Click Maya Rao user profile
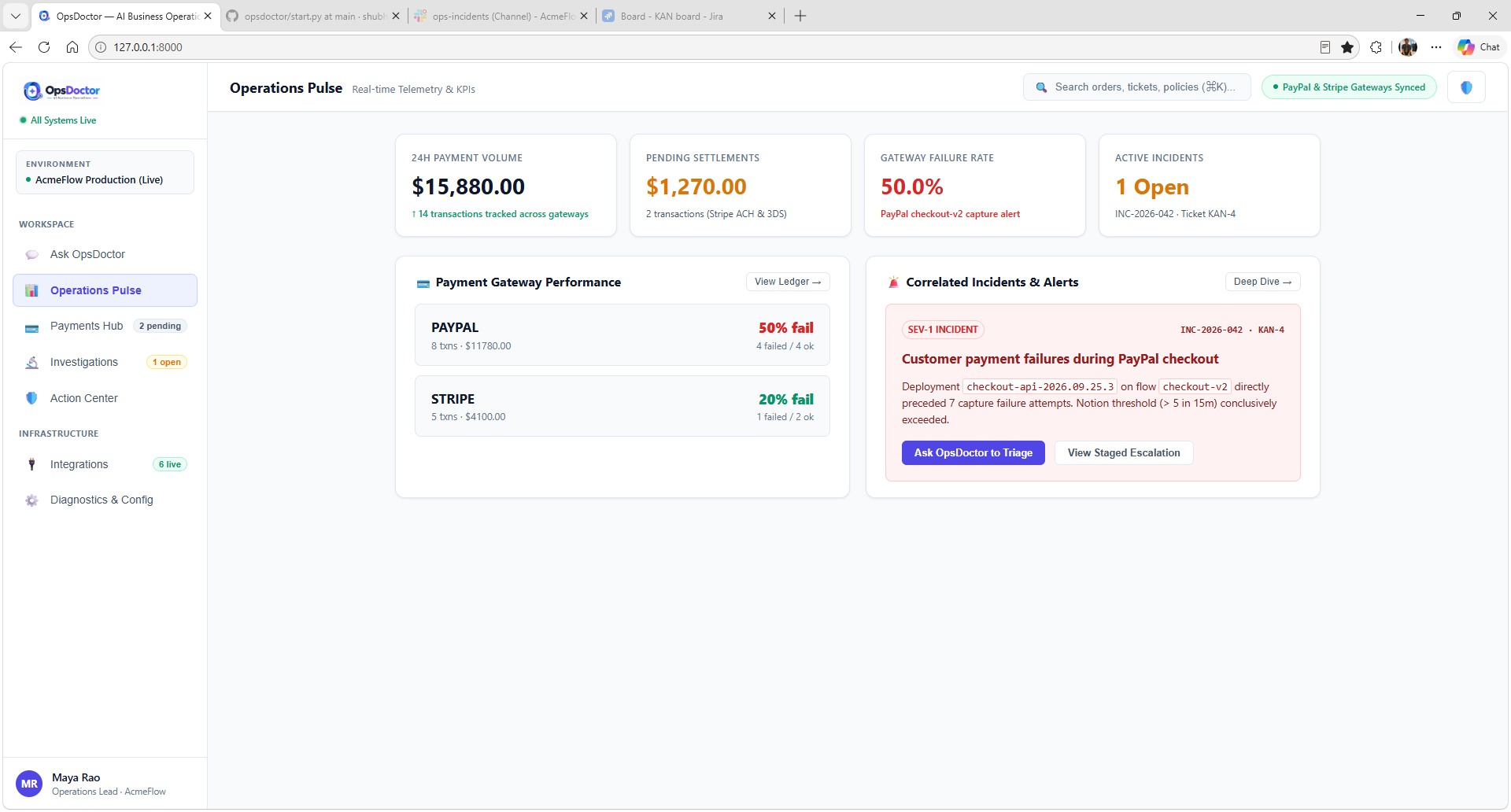This screenshot has height=812, width=1511. pos(105,784)
